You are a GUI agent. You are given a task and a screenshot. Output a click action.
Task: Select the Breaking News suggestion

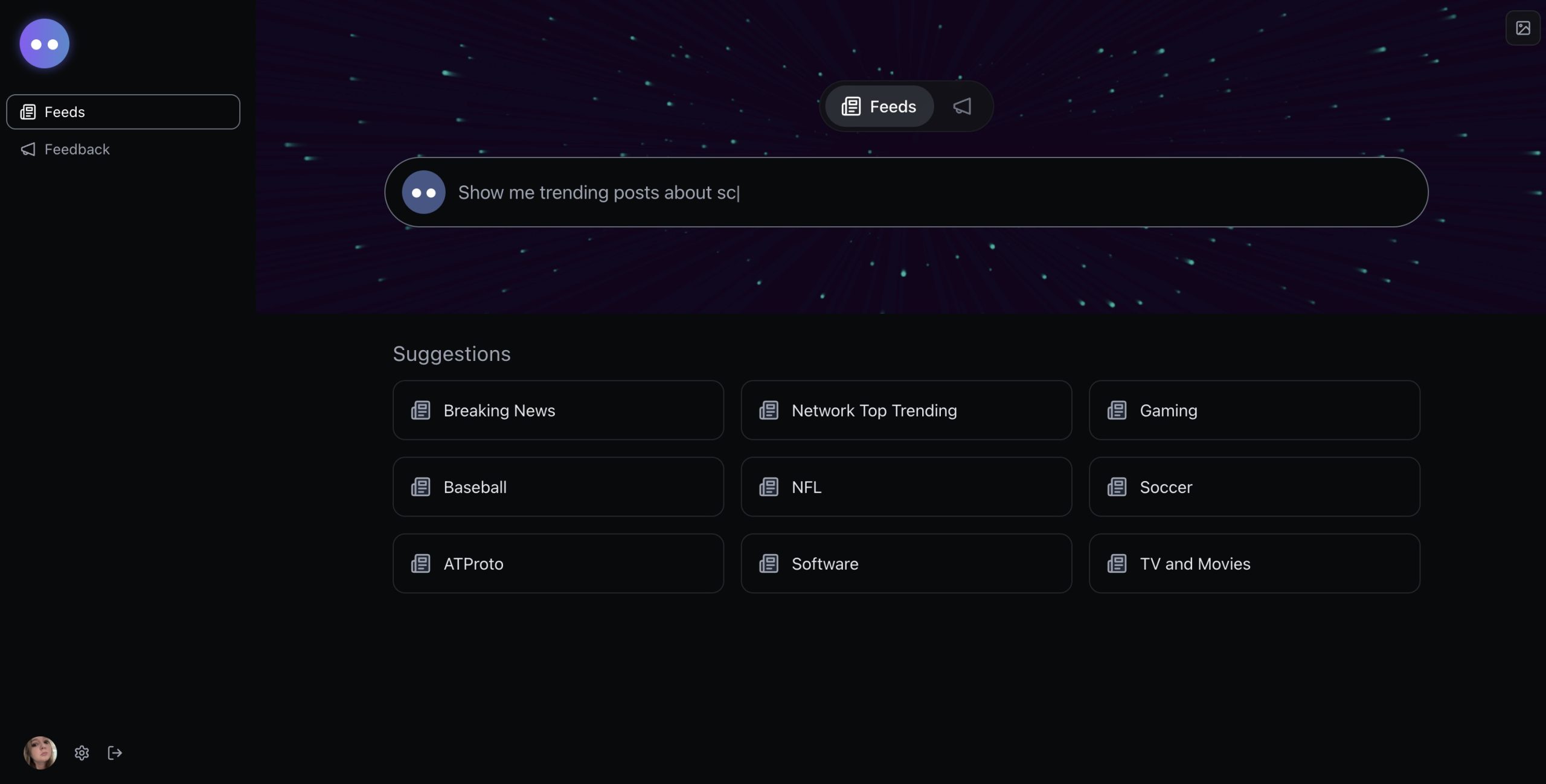(x=557, y=410)
